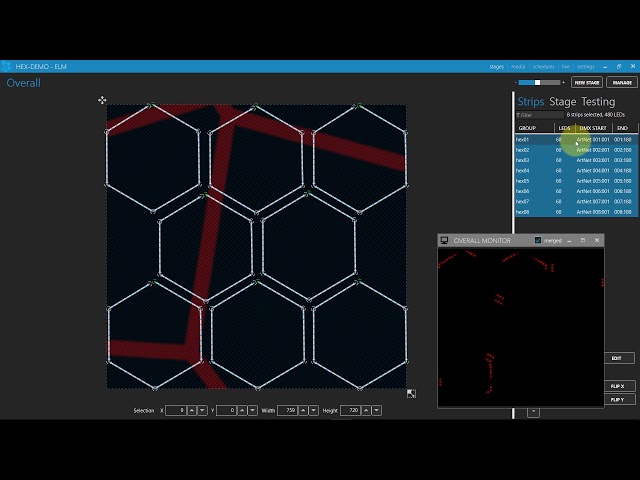Select the hex06 strip row

tap(576, 191)
